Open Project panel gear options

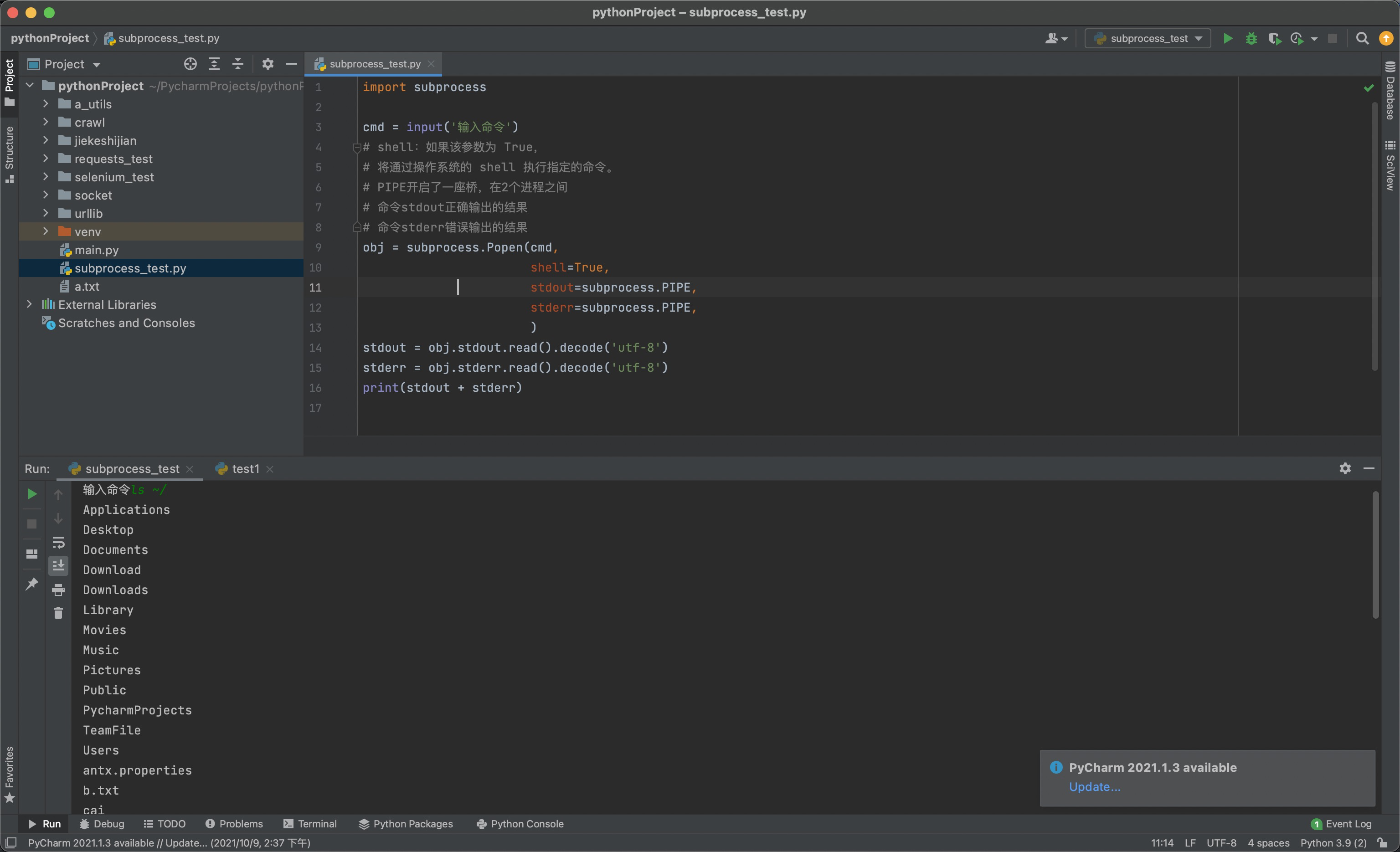tap(268, 64)
